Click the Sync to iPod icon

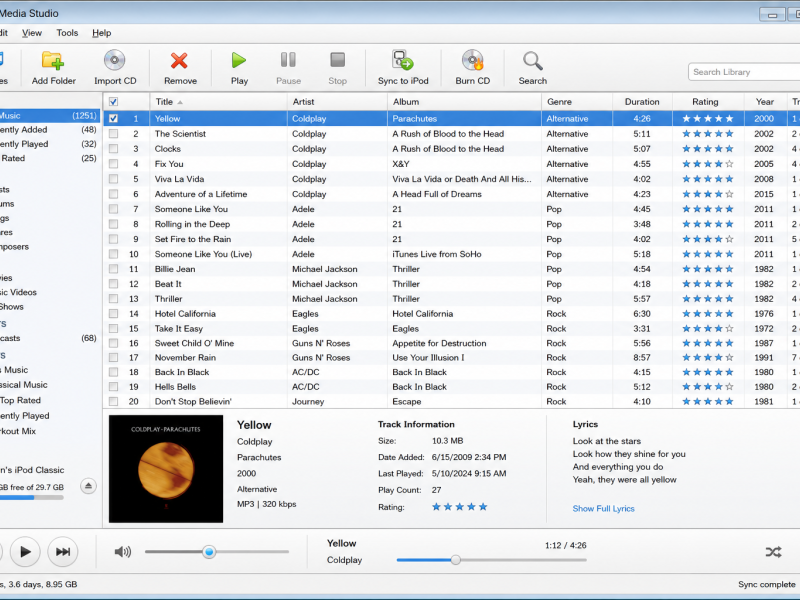403,60
